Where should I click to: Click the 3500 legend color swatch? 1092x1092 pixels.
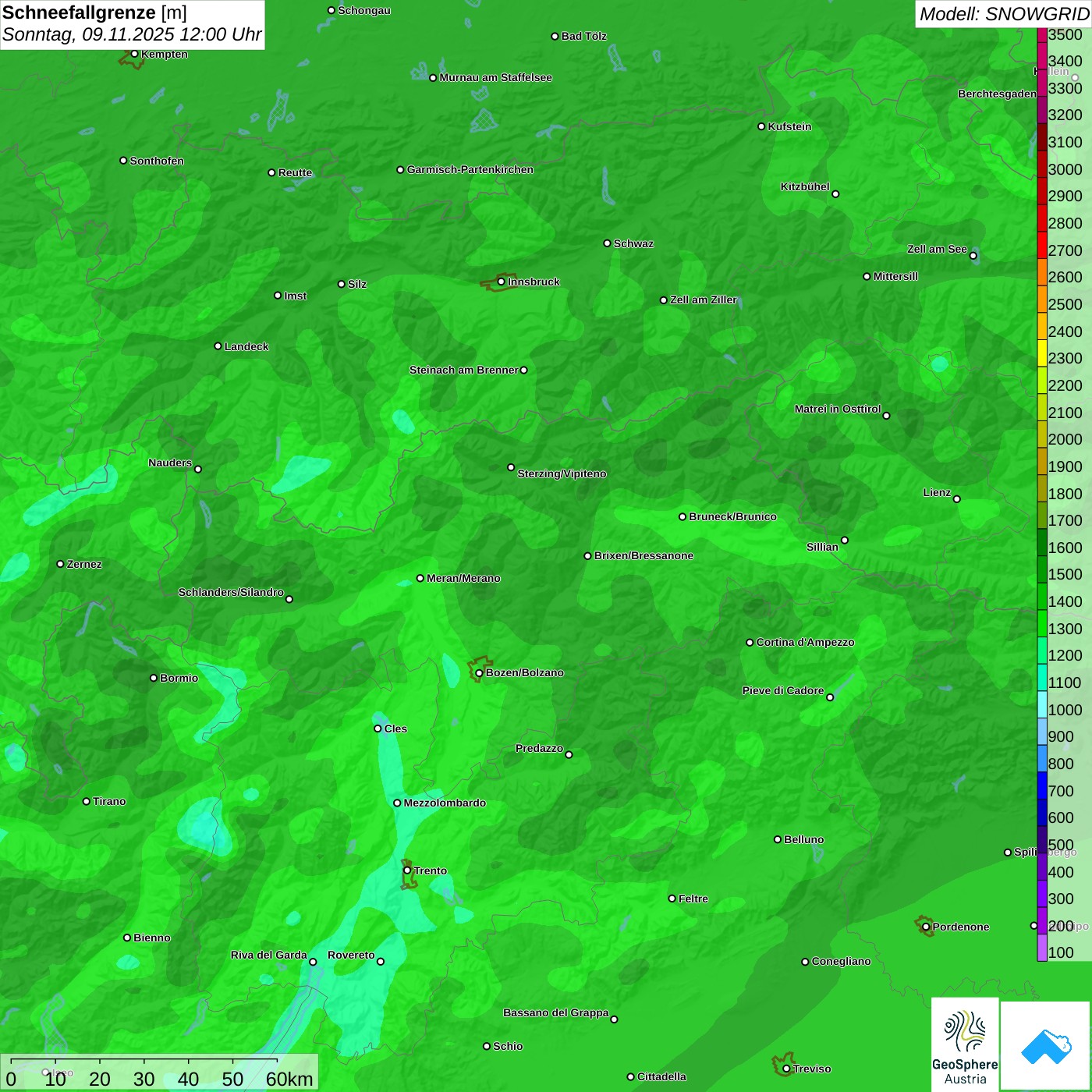(1042, 34)
